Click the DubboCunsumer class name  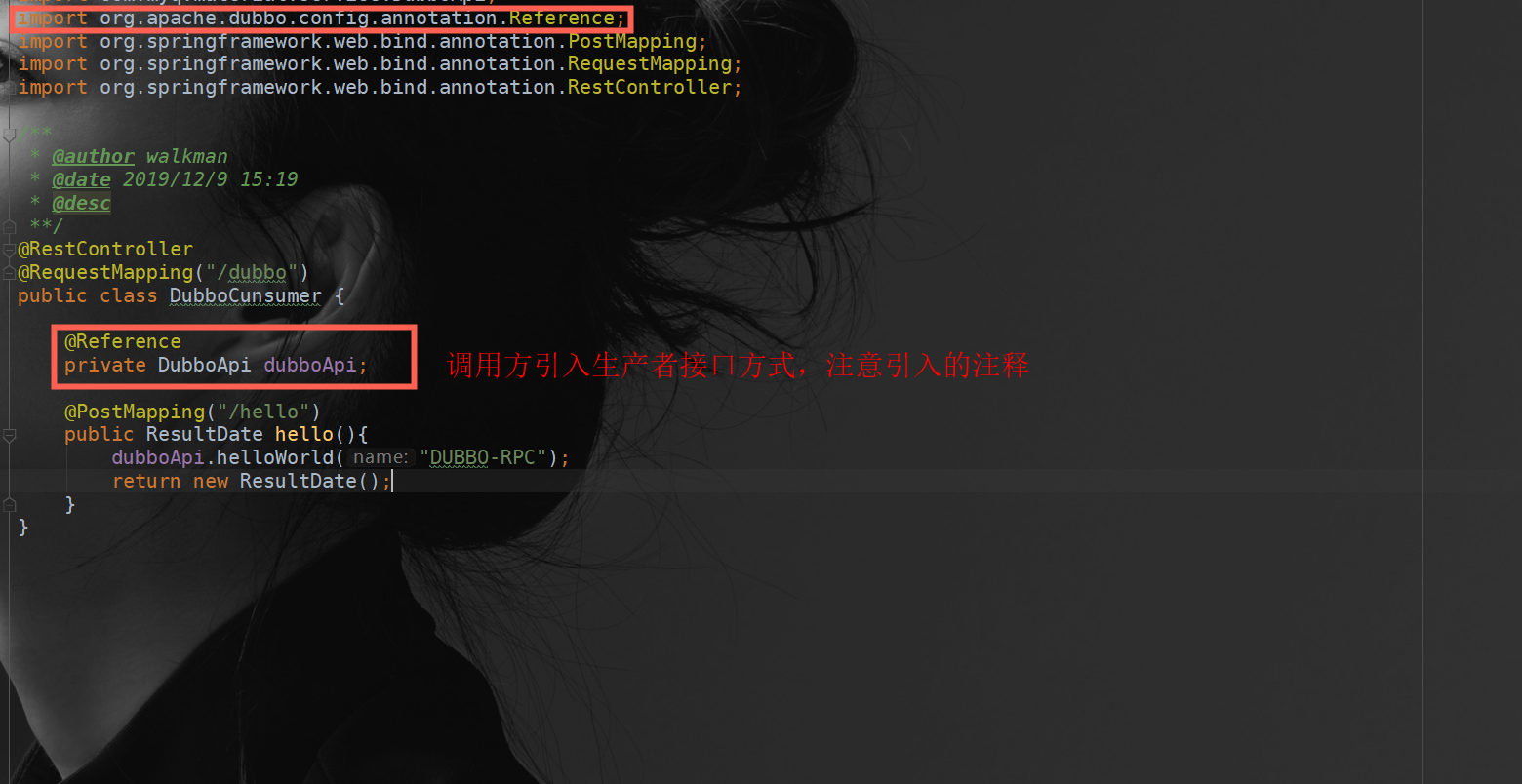pyautogui.click(x=246, y=295)
